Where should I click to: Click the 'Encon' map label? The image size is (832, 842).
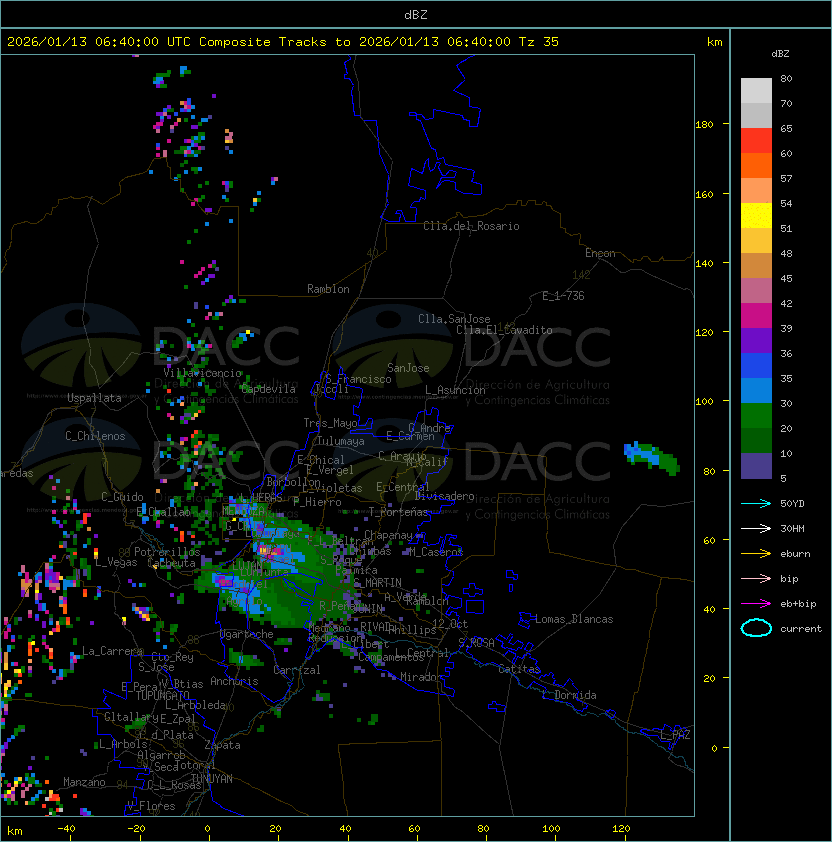600,253
